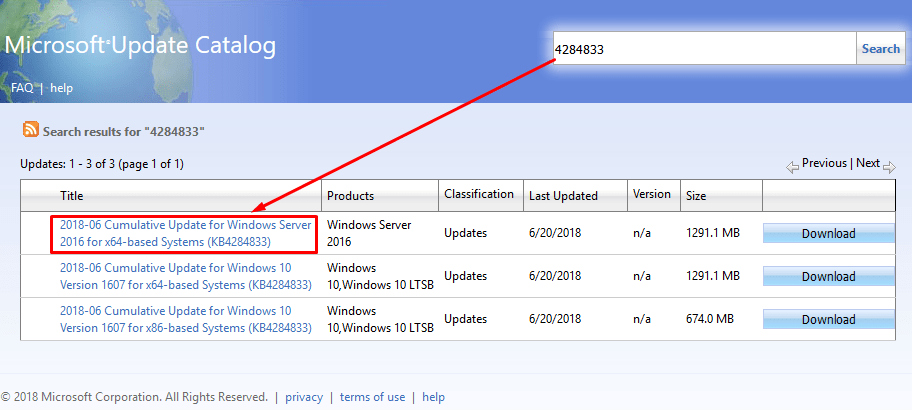Download the Windows 10 x64 1607 update
This screenshot has width=912, height=410.
pos(828,277)
